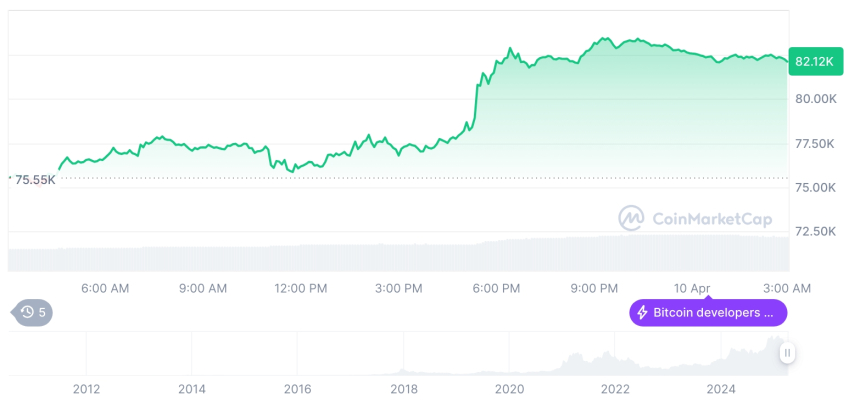Click the CoinMarketCap logo watermark icon
This screenshot has width=860, height=401.
pos(631,217)
